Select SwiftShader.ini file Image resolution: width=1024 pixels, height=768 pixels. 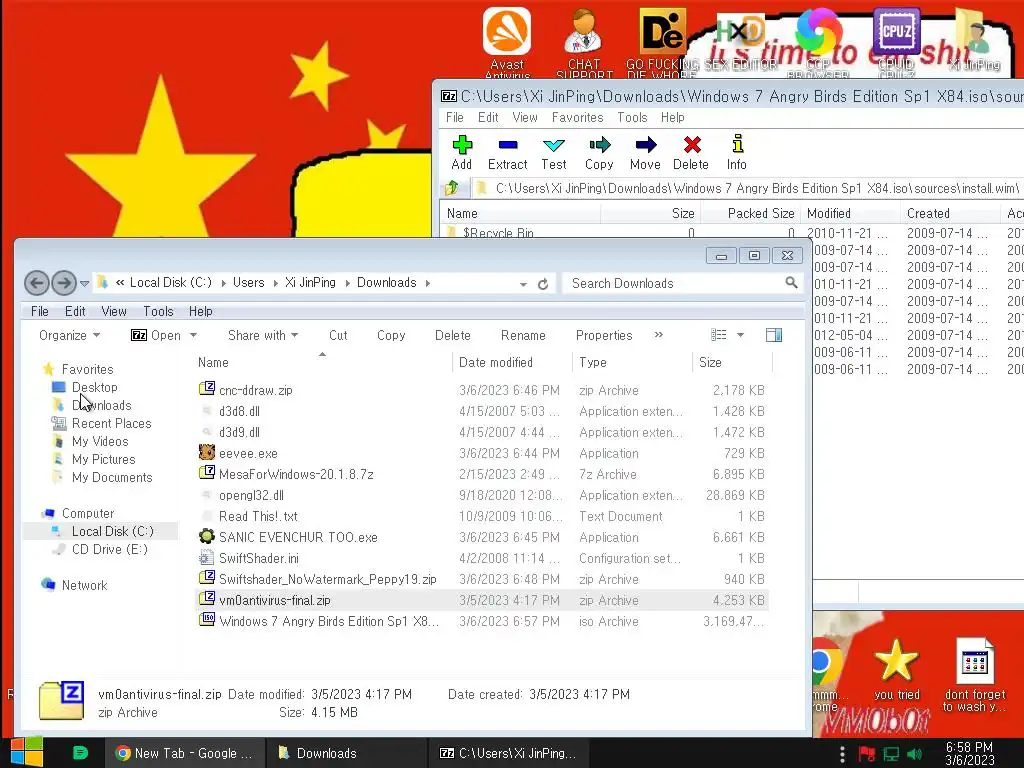click(x=259, y=558)
